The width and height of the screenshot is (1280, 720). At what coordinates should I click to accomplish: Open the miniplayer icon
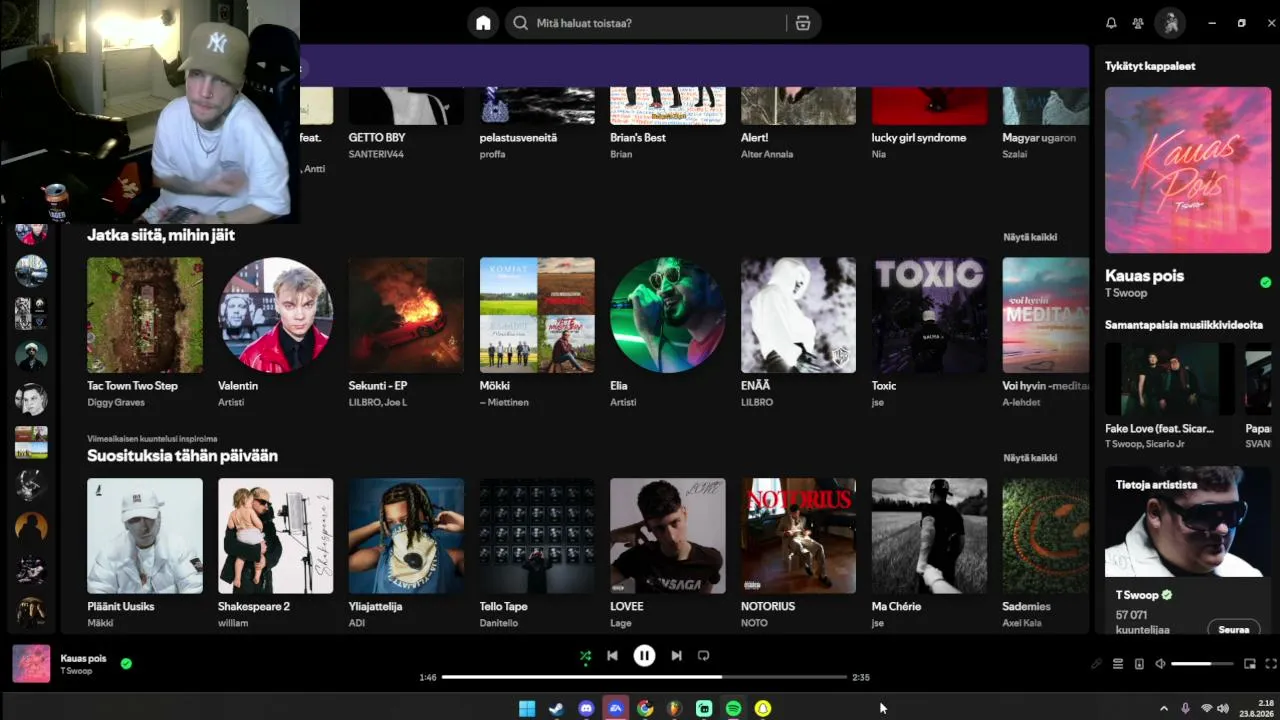coord(1250,664)
